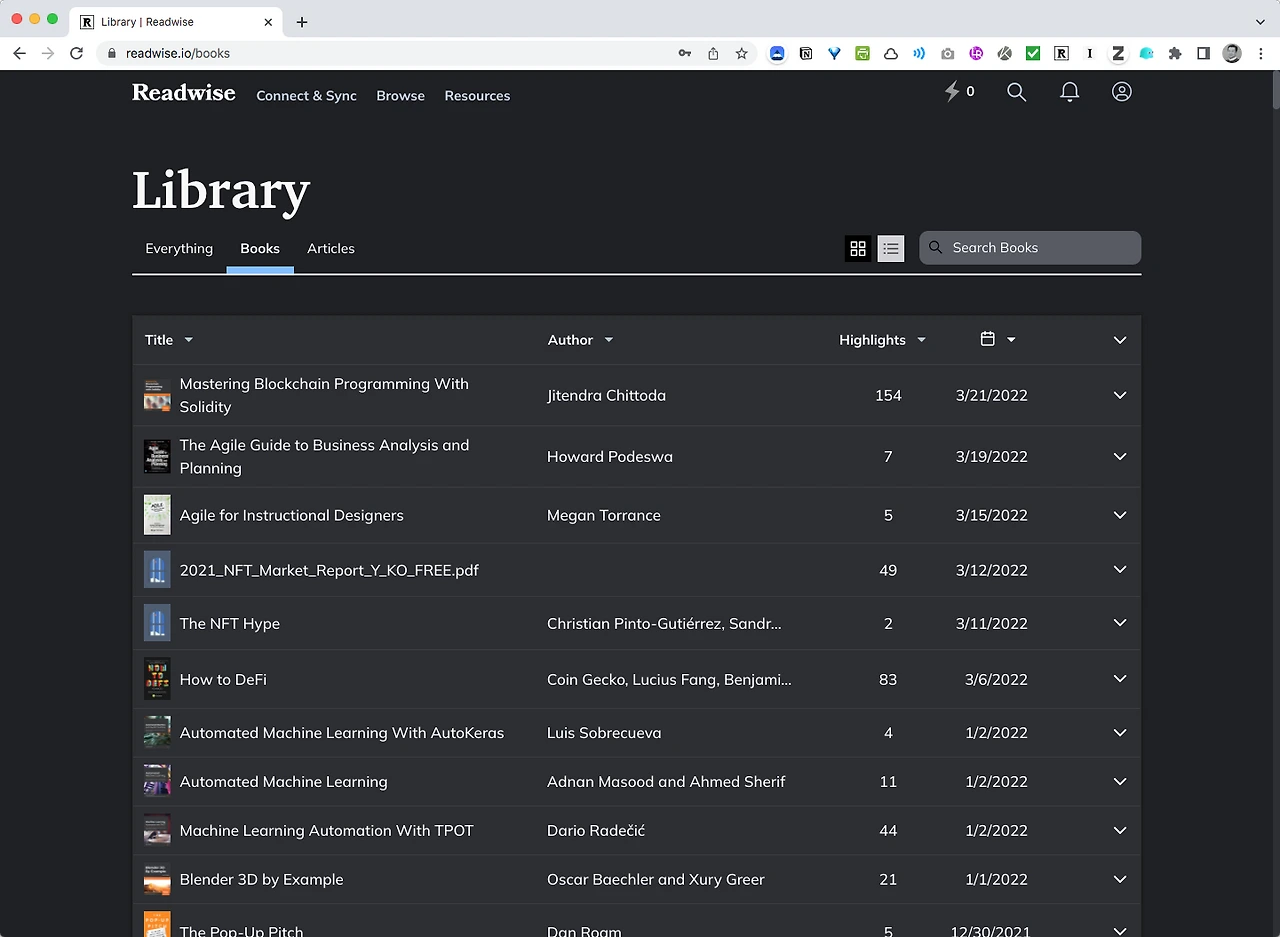Open the Connect & Sync menu
The image size is (1280, 937).
306,96
